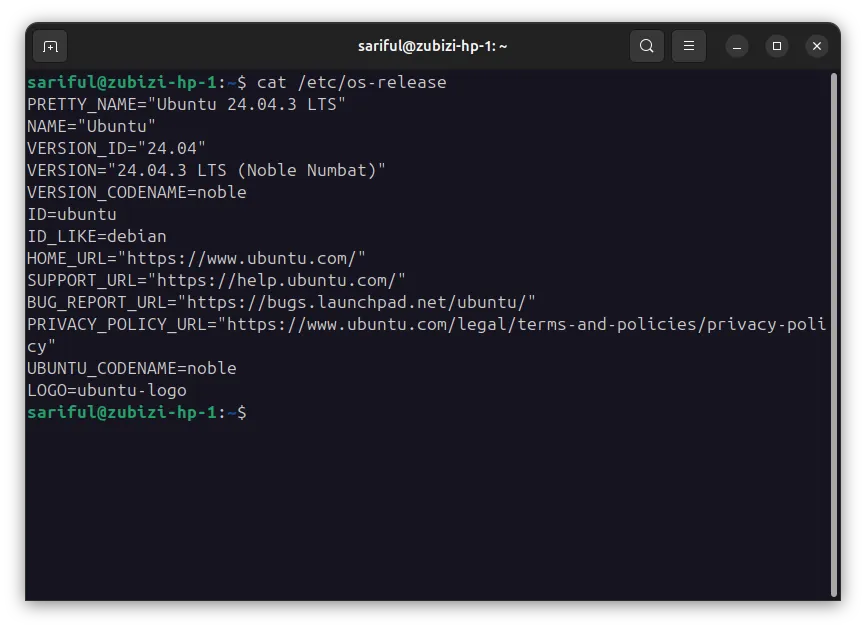Click the search magnifier icon
866x629 pixels.
pyautogui.click(x=646, y=46)
